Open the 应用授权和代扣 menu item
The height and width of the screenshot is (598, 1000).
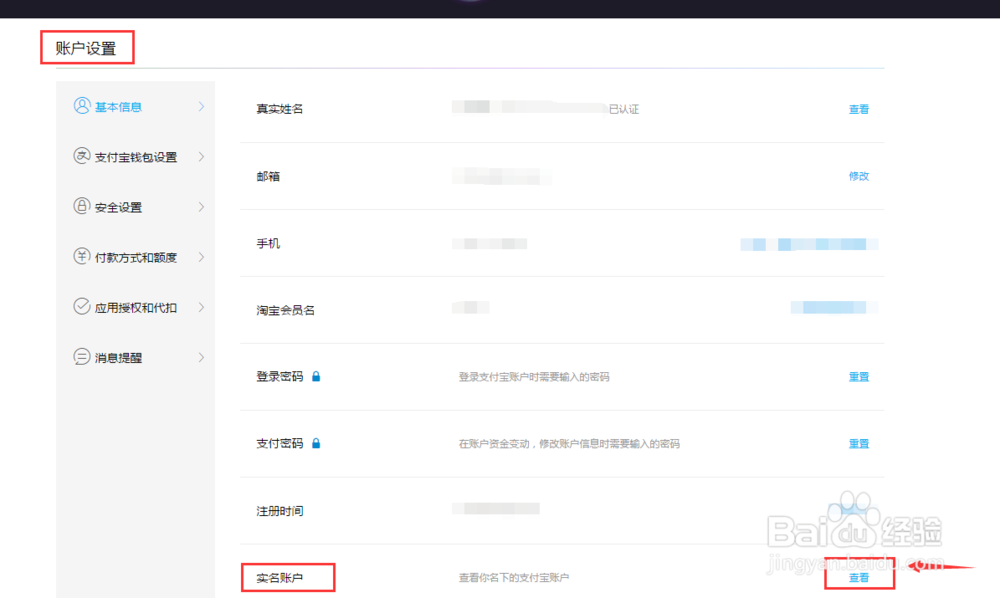pos(135,307)
